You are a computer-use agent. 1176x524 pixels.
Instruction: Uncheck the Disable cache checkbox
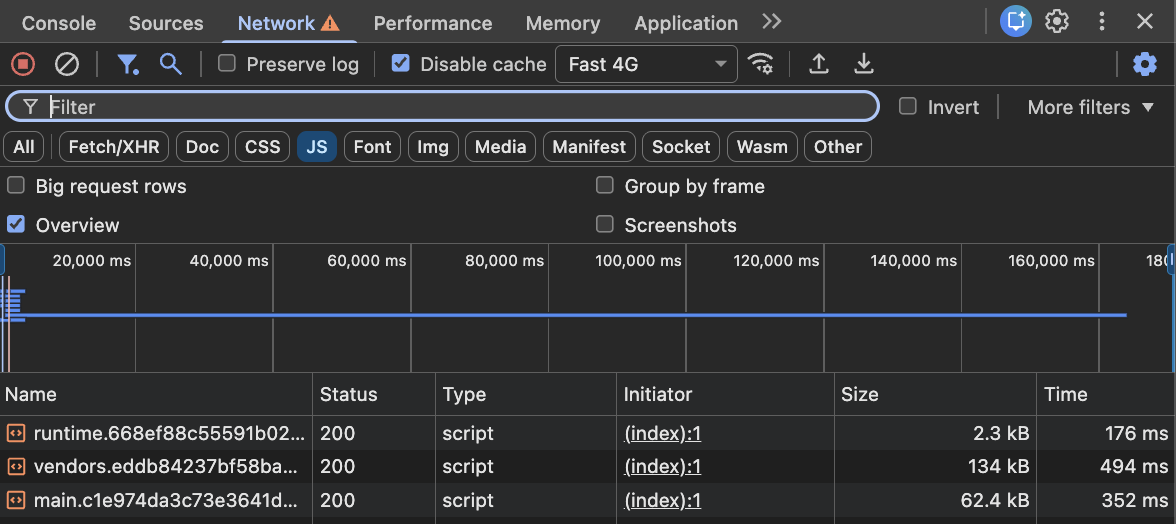pos(401,64)
